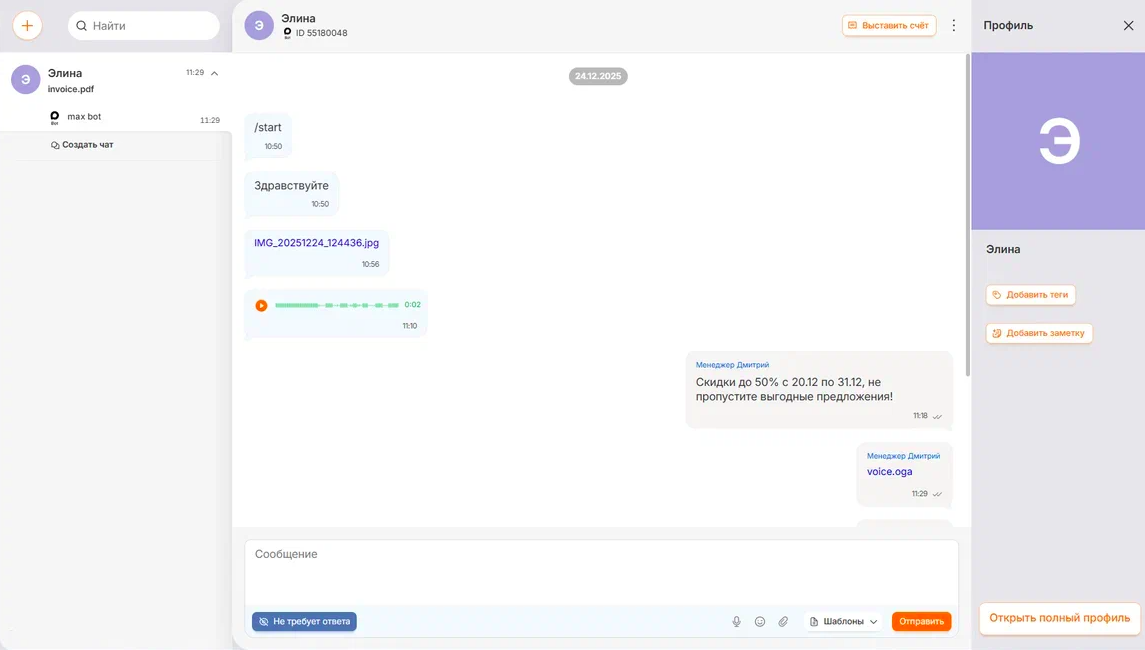Click the voice message waveform progress bar
This screenshot has height=650, width=1145.
pyautogui.click(x=336, y=305)
